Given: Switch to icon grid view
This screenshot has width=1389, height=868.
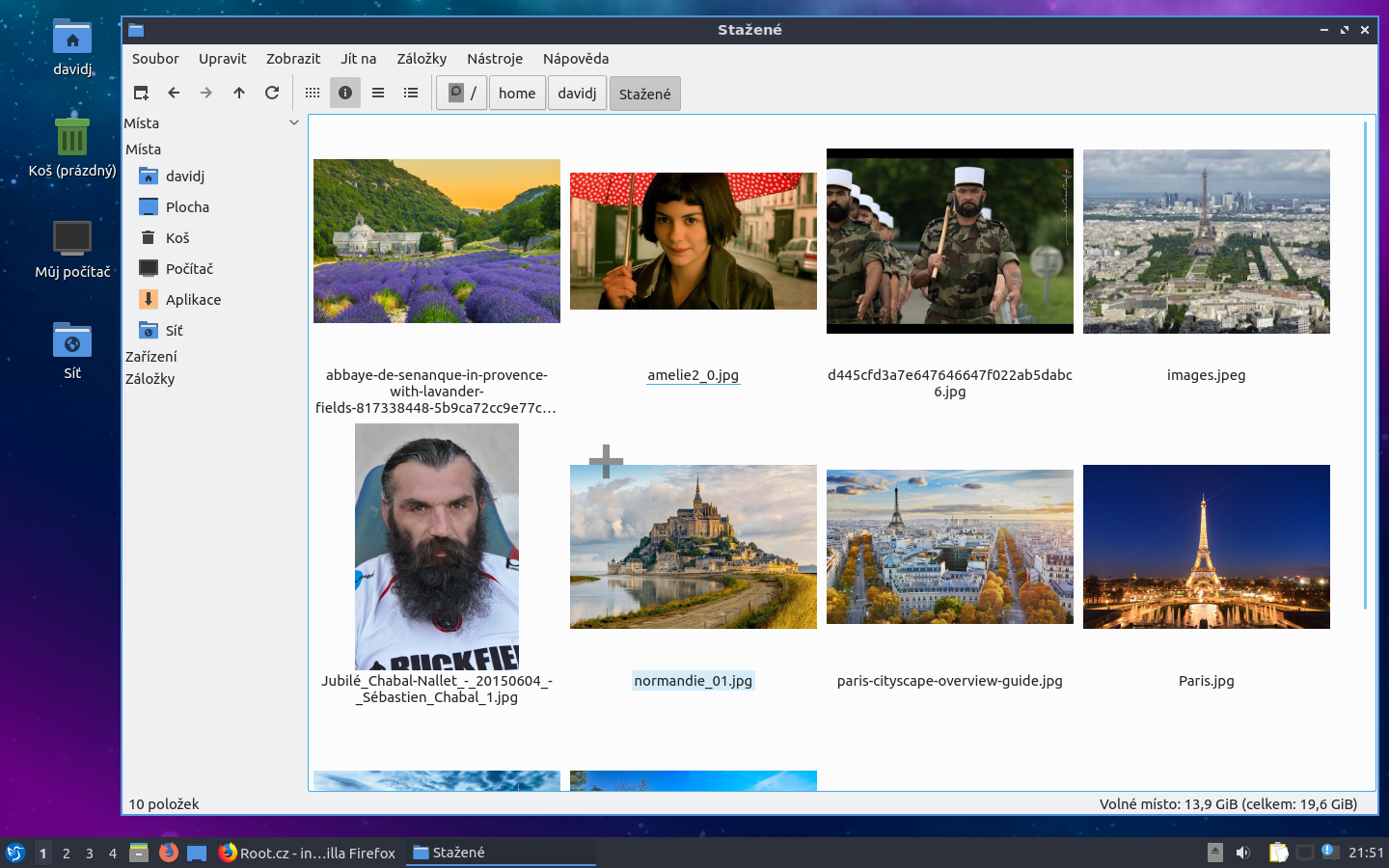Looking at the screenshot, I should pyautogui.click(x=312, y=93).
